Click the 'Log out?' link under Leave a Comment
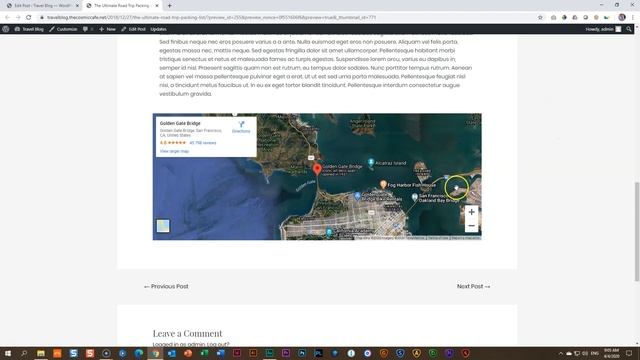This screenshot has width=640, height=360. tap(218, 344)
